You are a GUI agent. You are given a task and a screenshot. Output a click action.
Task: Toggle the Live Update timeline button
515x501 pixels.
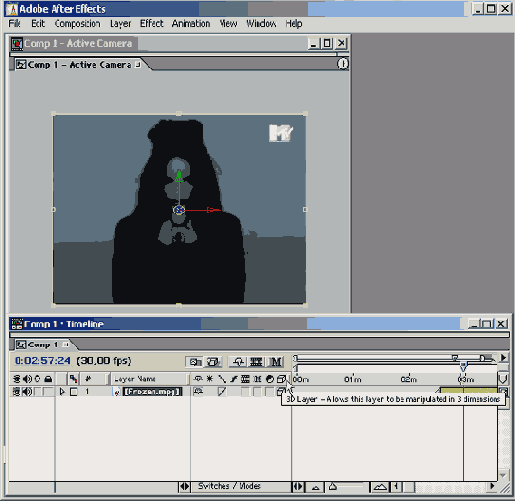195,362
